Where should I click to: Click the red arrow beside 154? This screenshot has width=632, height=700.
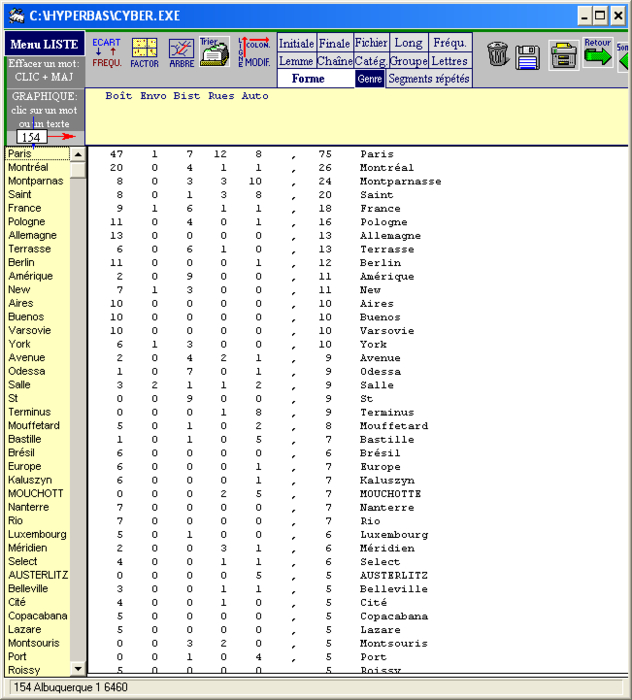(62, 137)
